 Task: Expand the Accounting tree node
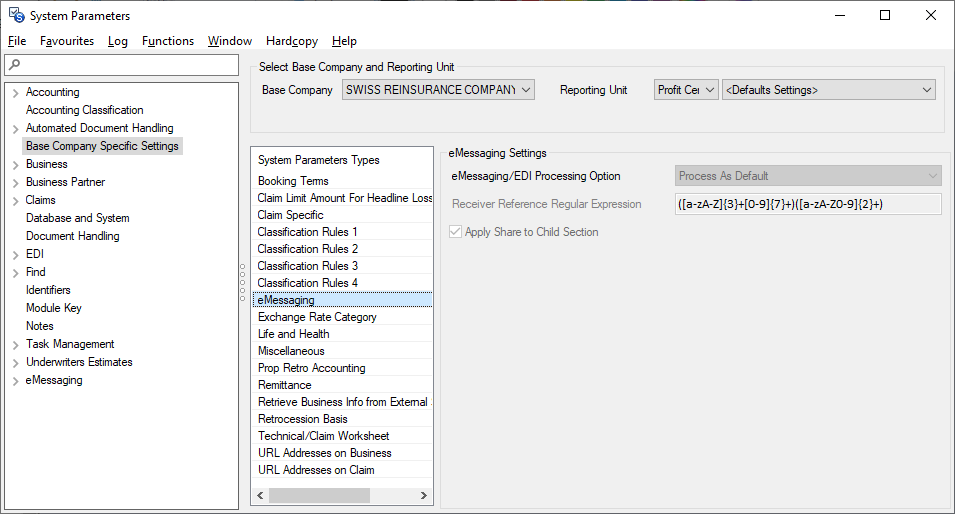15,93
